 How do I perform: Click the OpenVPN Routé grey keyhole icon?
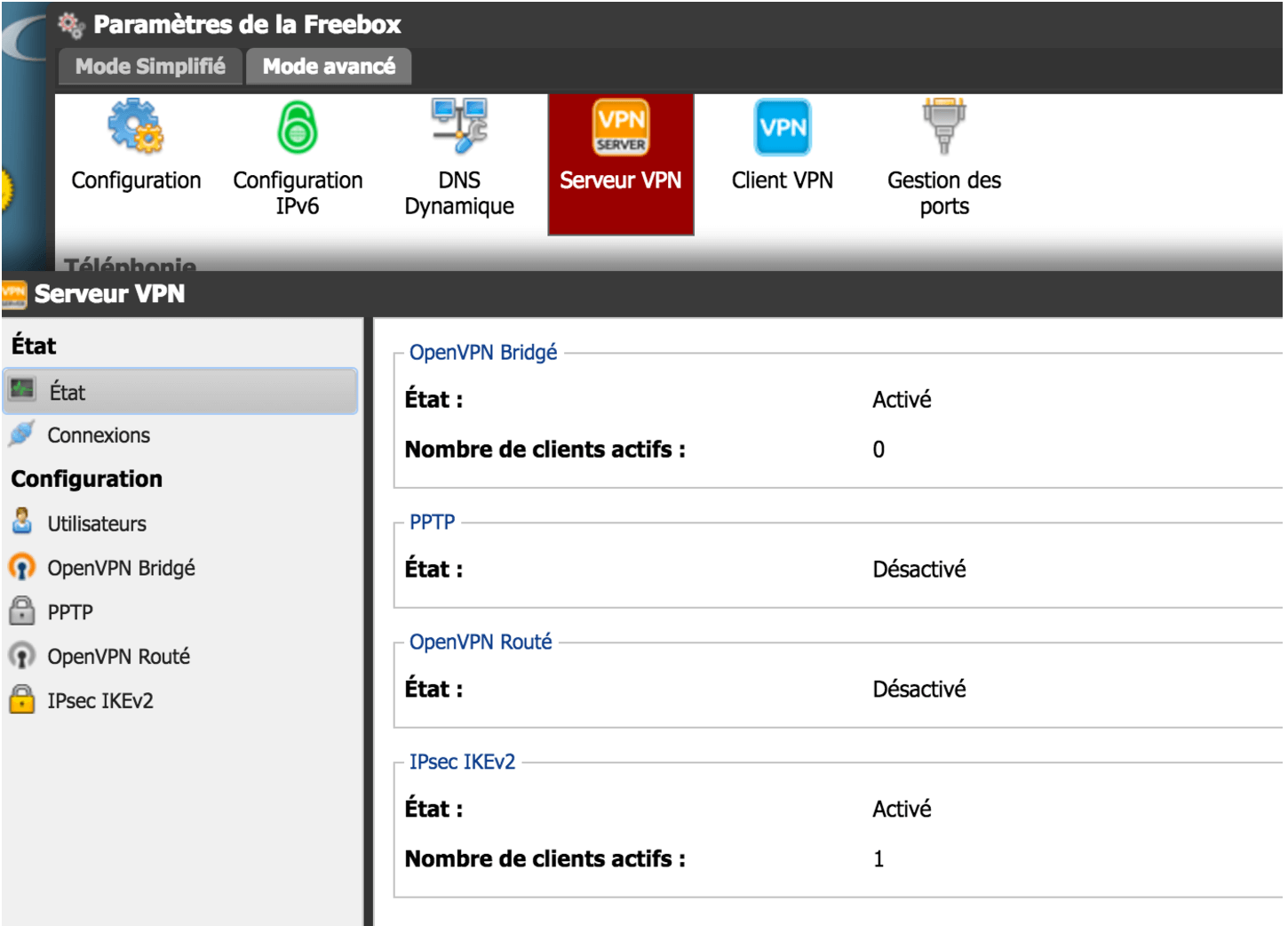coord(21,656)
